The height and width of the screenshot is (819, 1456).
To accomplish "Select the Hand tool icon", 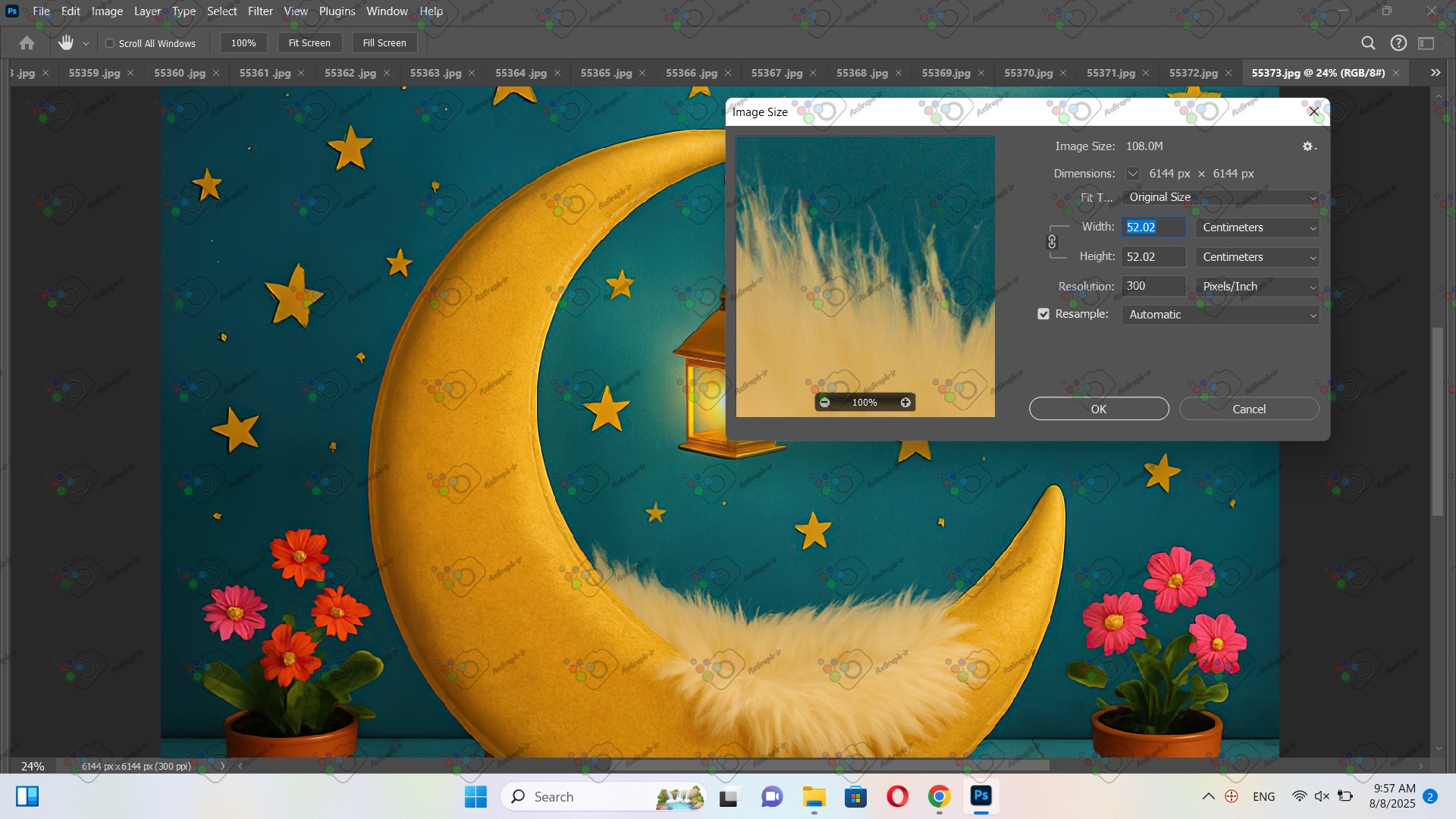I will 66,43.
